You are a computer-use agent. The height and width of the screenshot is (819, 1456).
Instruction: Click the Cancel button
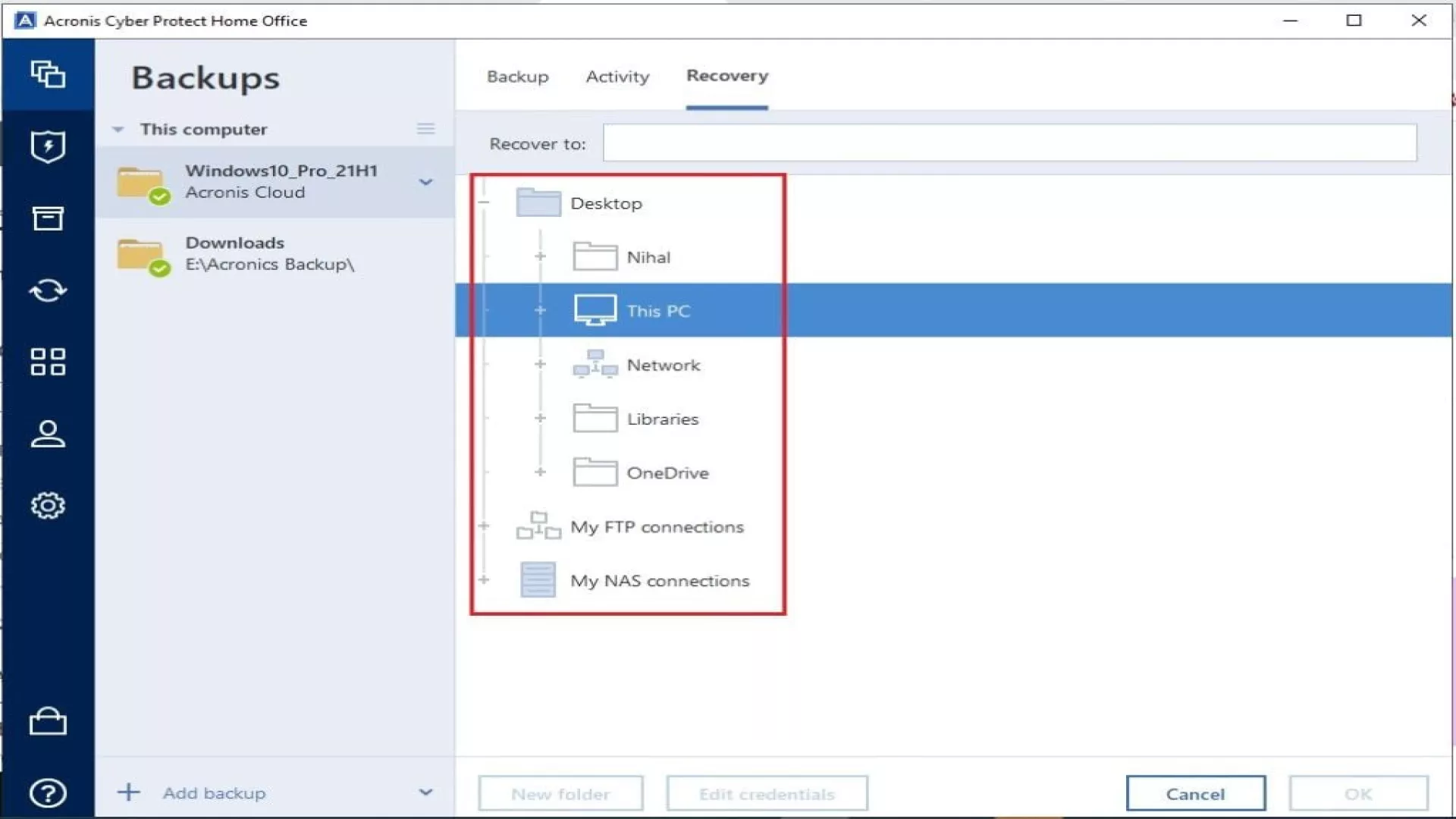tap(1195, 793)
